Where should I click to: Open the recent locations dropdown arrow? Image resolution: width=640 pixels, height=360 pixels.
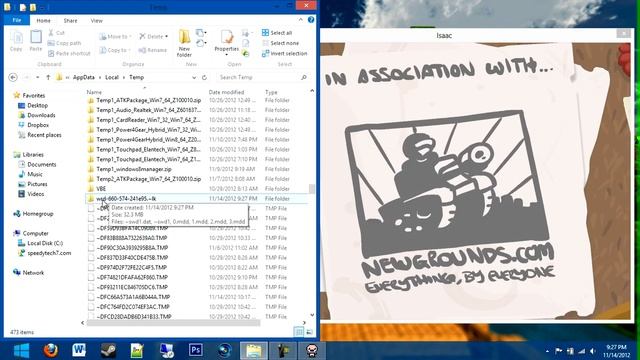point(38,77)
